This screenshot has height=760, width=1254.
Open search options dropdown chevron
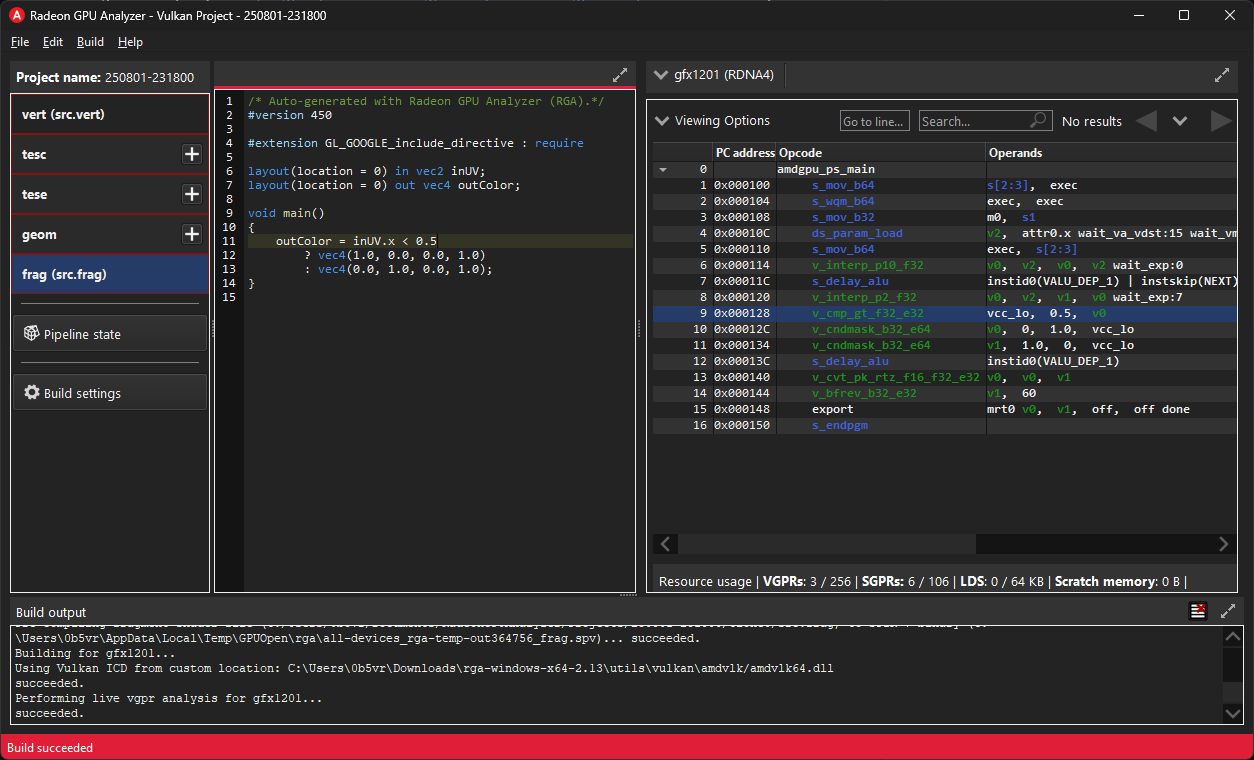[x=1180, y=121]
